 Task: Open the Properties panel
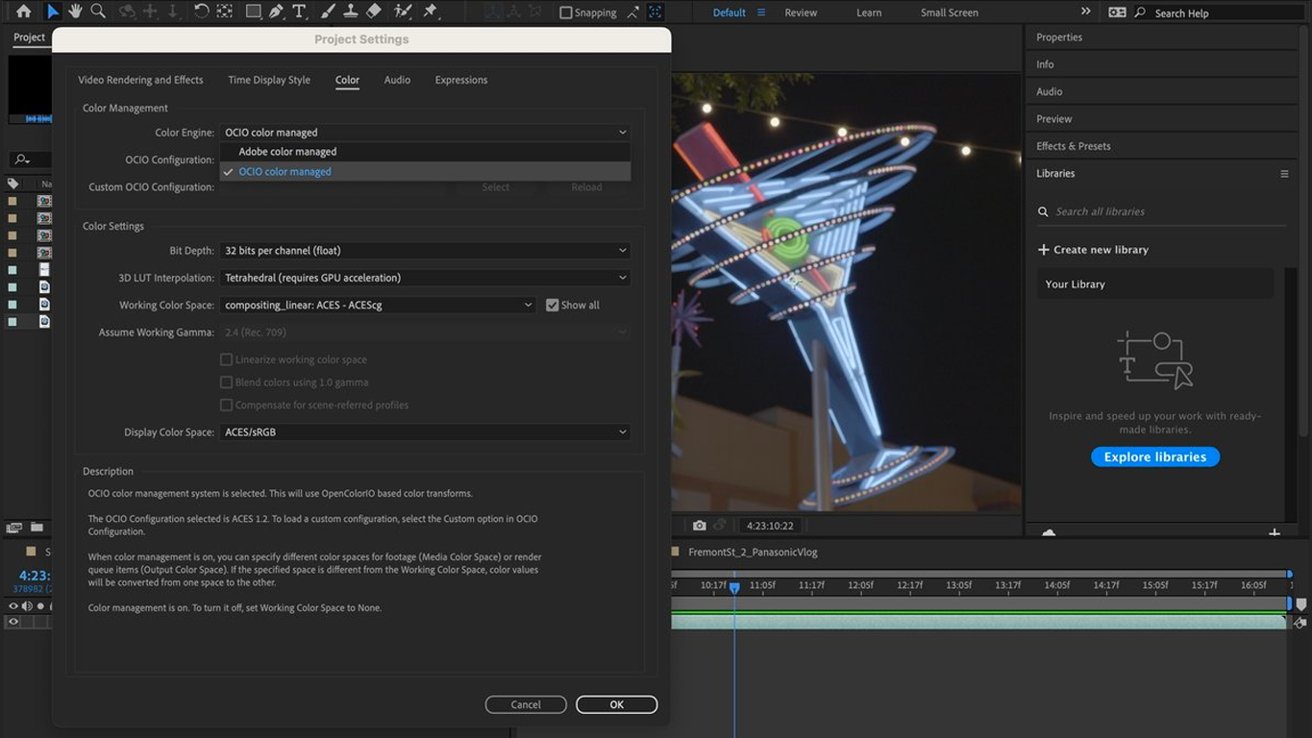pos(1059,37)
